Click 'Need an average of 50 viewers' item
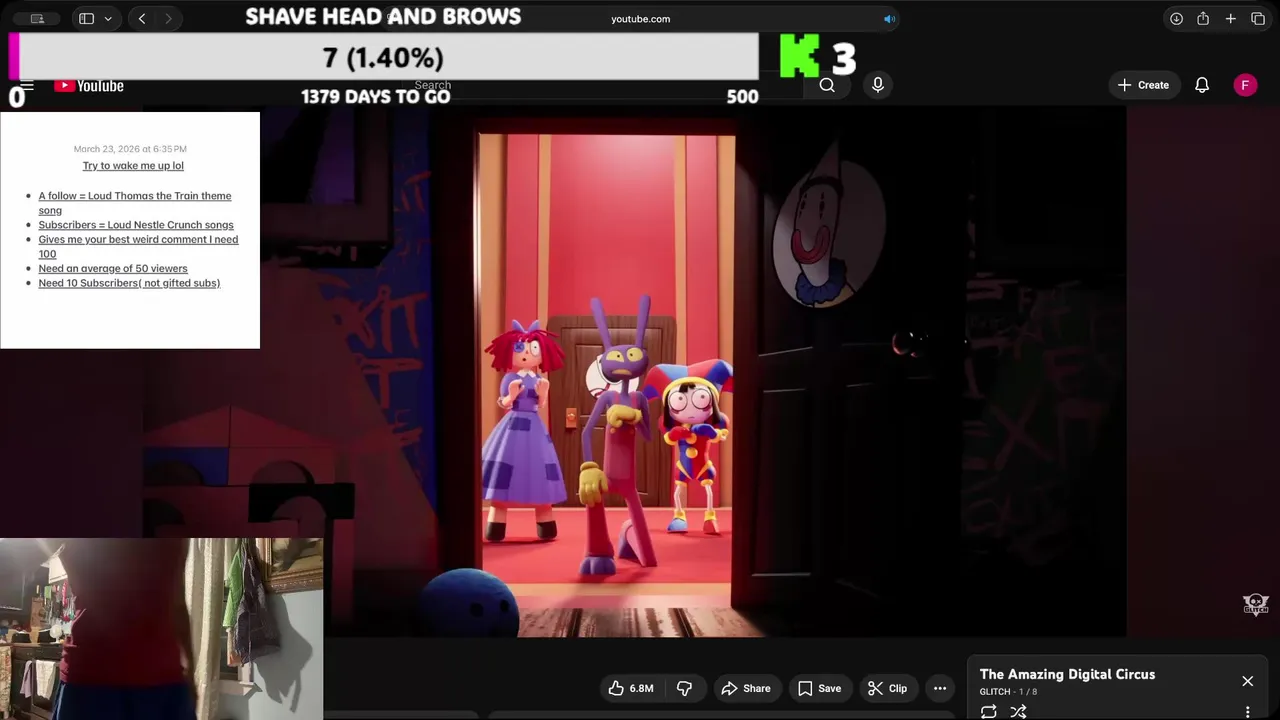The height and width of the screenshot is (720, 1280). tap(113, 268)
